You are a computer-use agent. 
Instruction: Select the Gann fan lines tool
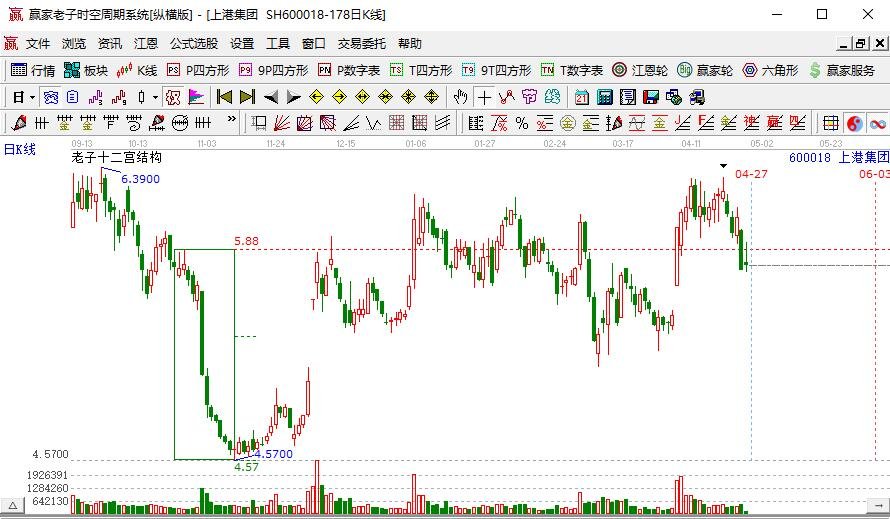[x=282, y=123]
